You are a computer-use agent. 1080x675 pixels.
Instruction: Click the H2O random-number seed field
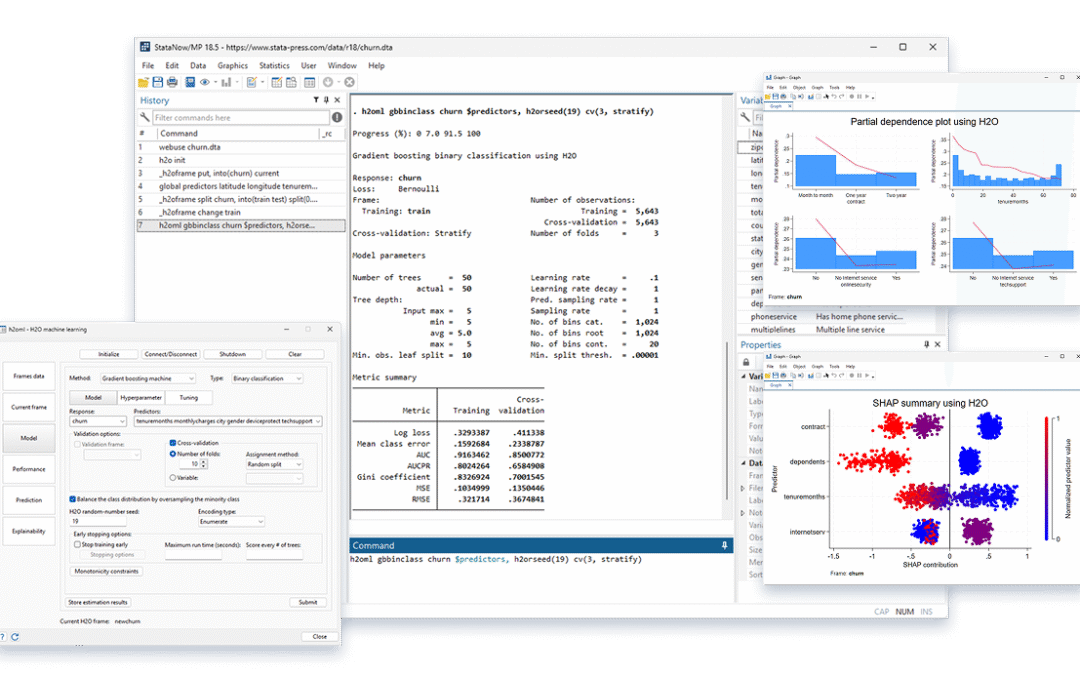pyautogui.click(x=98, y=521)
